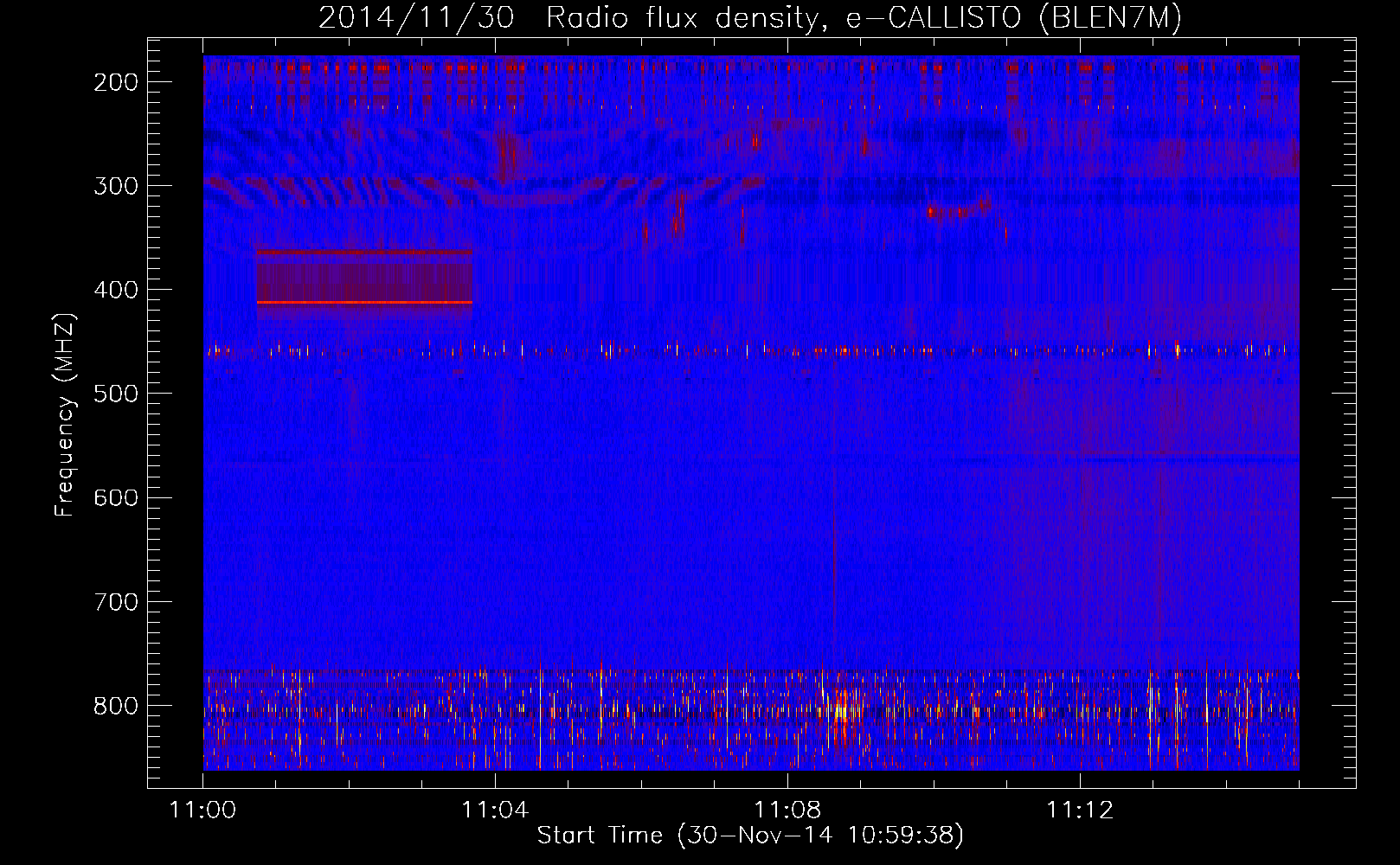Click the 11:12 time tick label

[x=1080, y=810]
